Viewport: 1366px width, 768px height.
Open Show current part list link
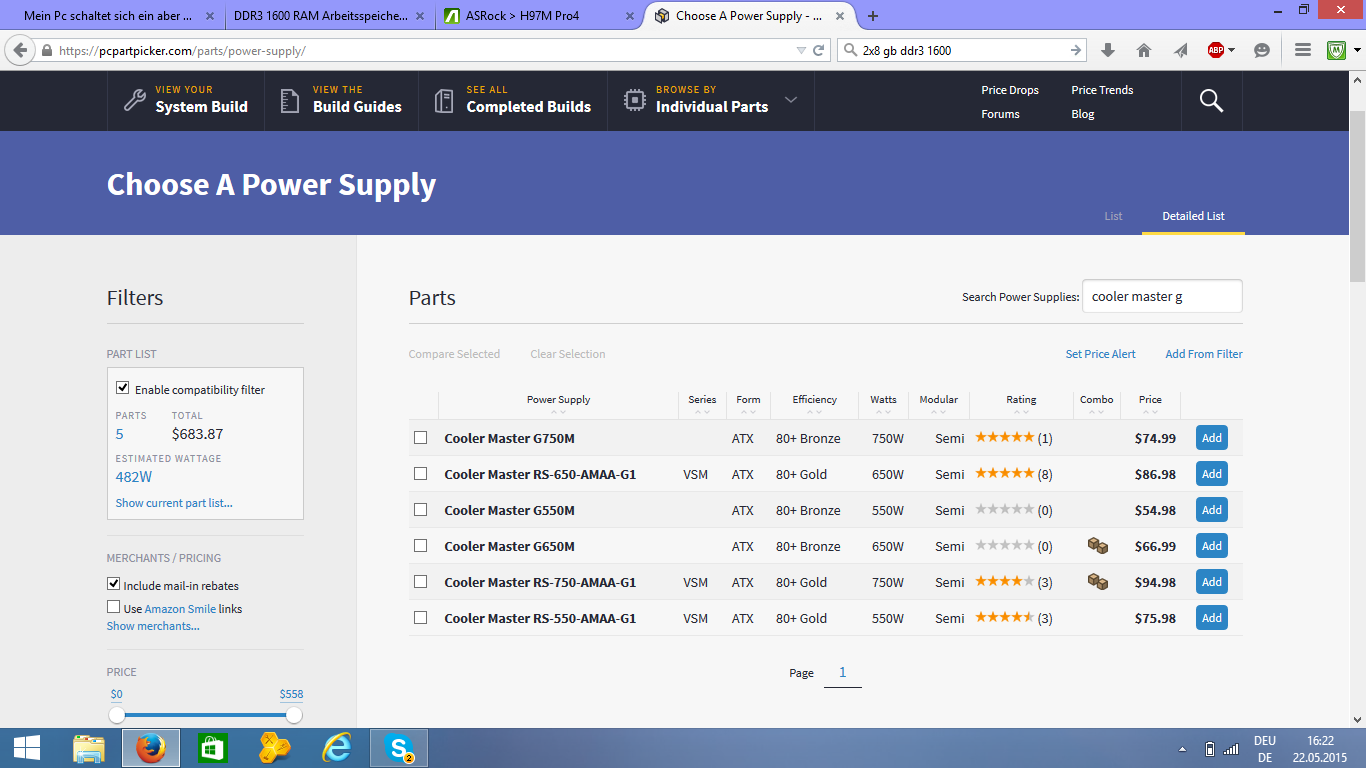point(174,503)
